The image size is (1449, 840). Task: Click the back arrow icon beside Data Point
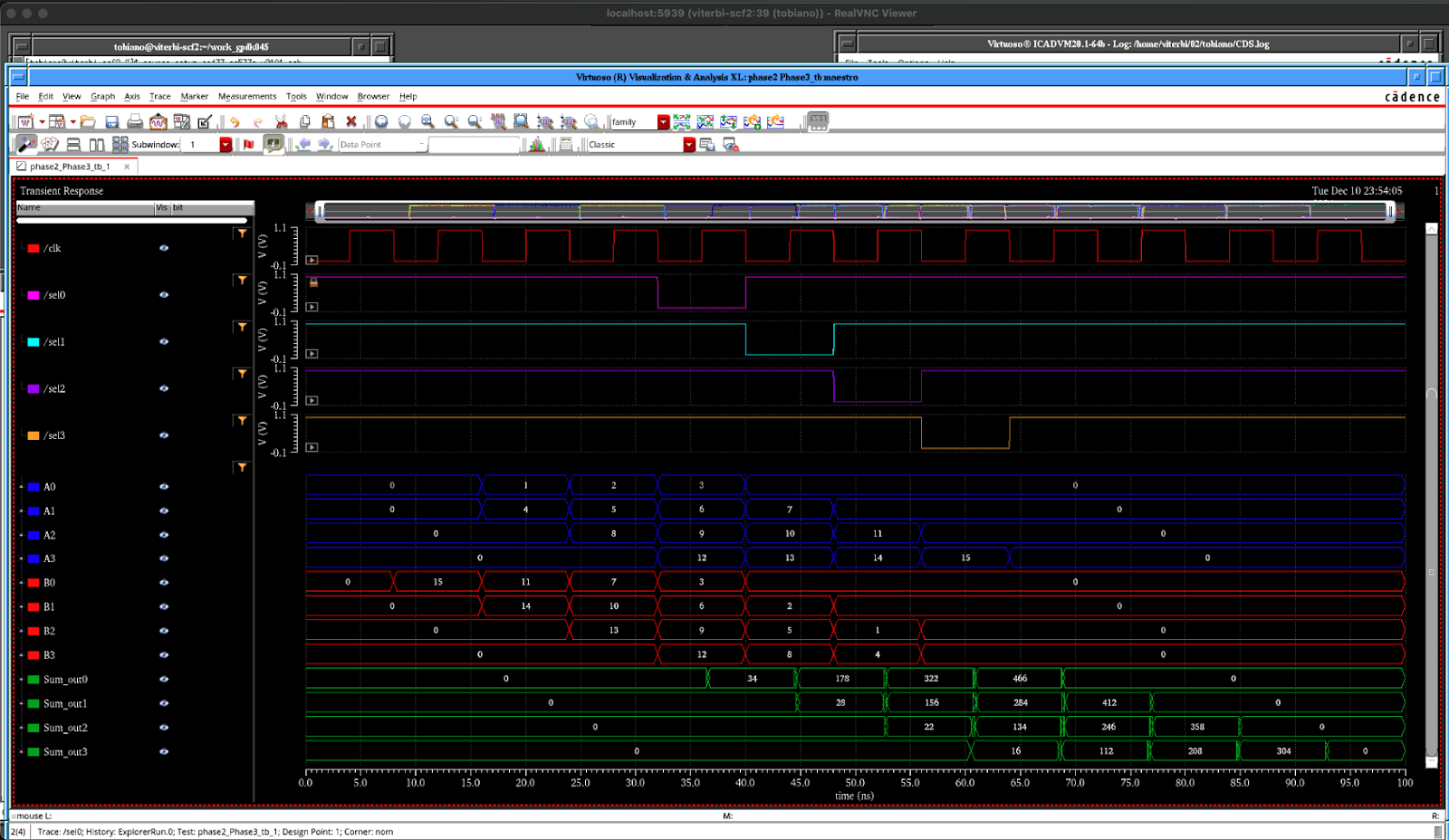point(303,144)
